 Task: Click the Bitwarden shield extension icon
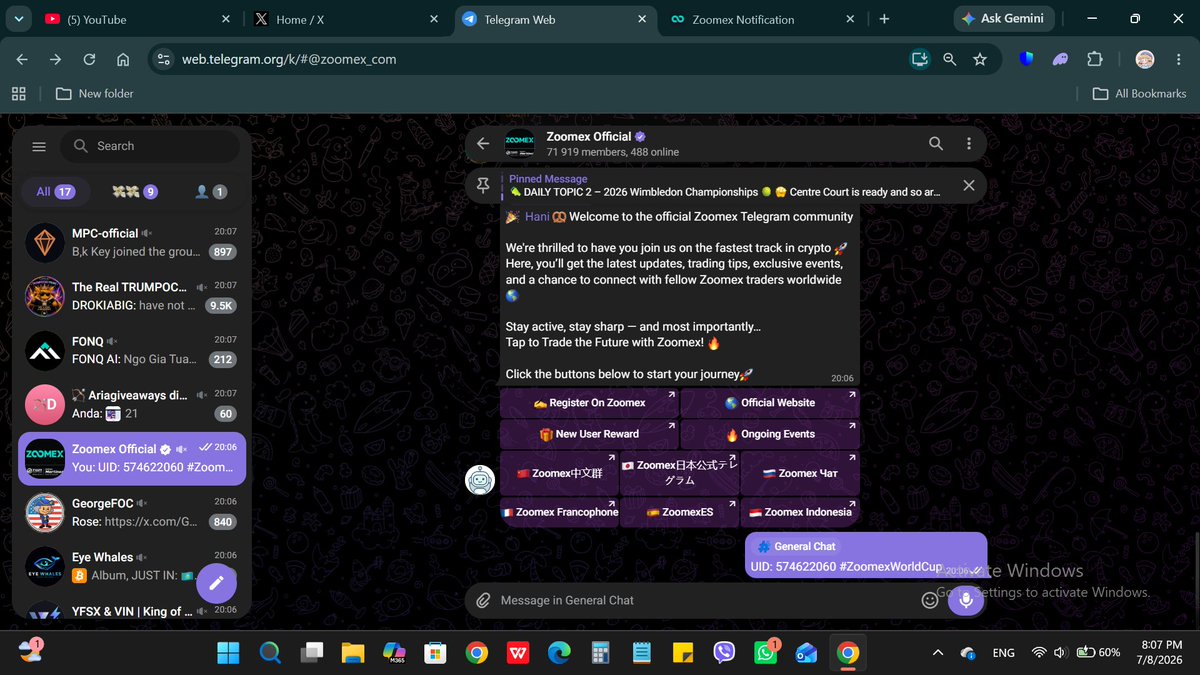[x=1026, y=59]
